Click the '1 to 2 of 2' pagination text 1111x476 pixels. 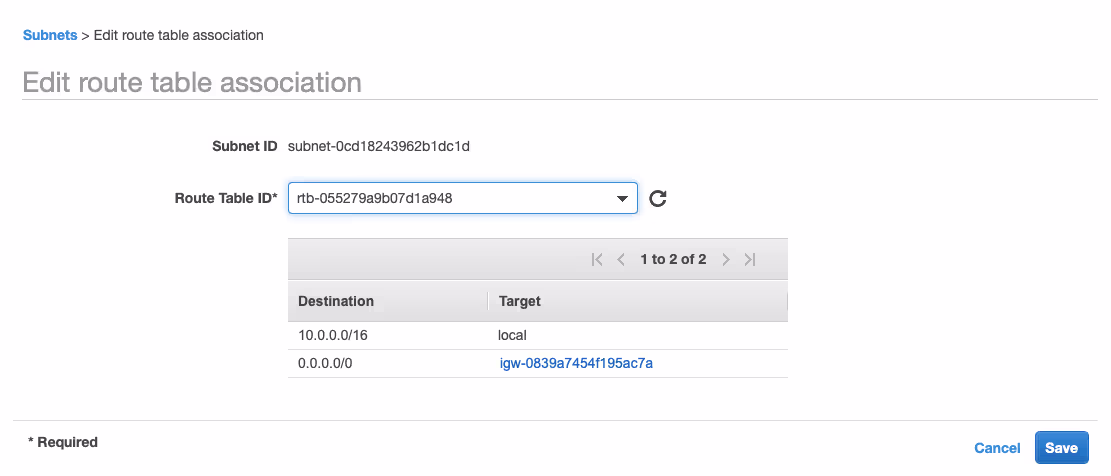coord(673,259)
